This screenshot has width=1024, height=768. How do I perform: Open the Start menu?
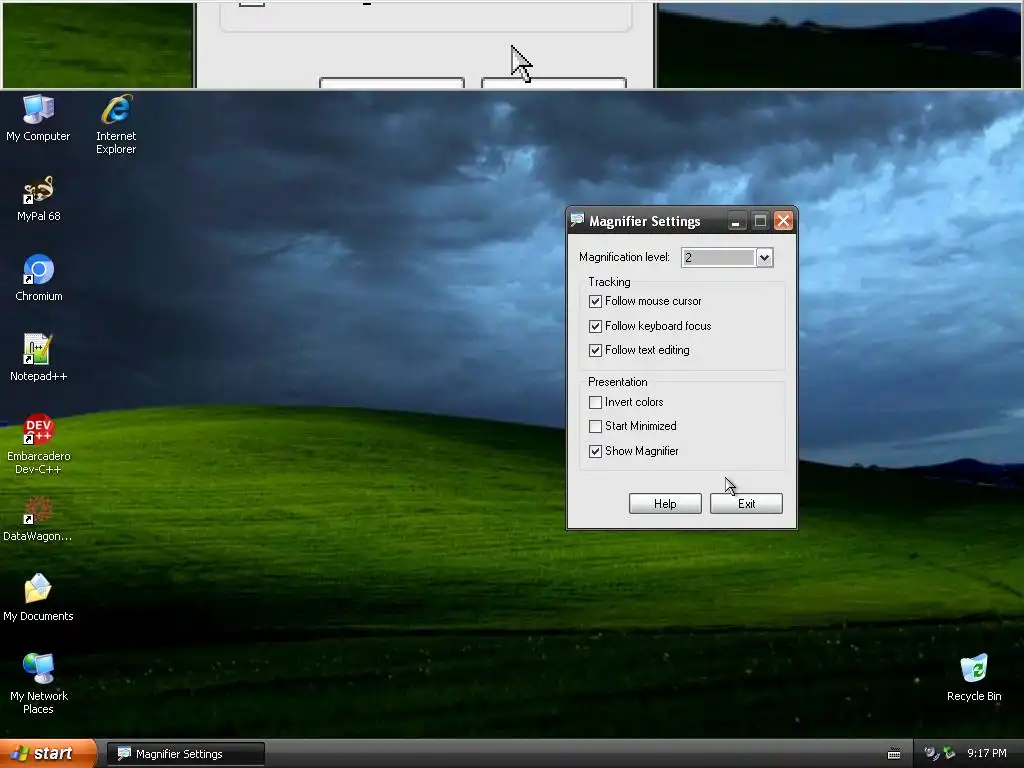tap(48, 753)
